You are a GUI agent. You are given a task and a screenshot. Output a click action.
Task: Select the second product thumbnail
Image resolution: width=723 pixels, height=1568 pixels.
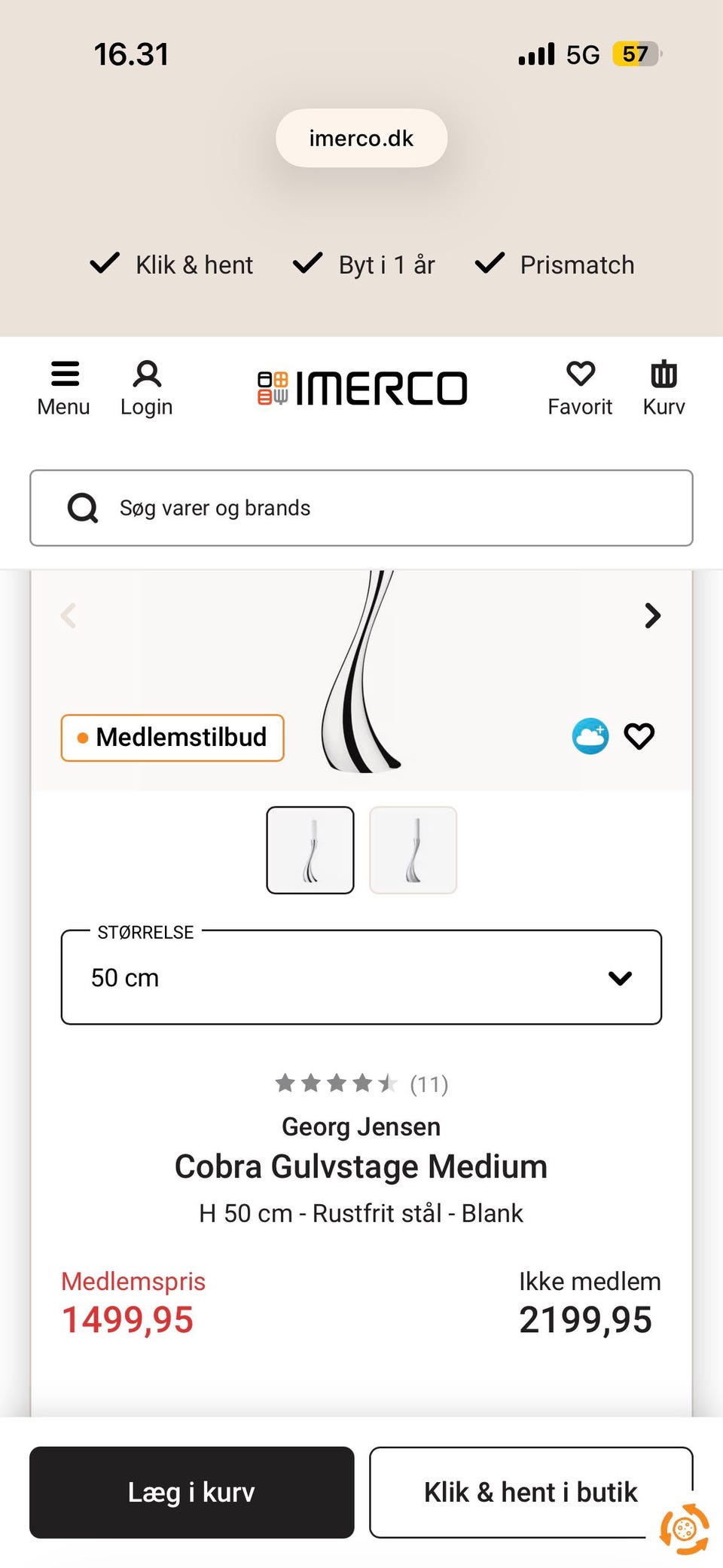tap(413, 850)
